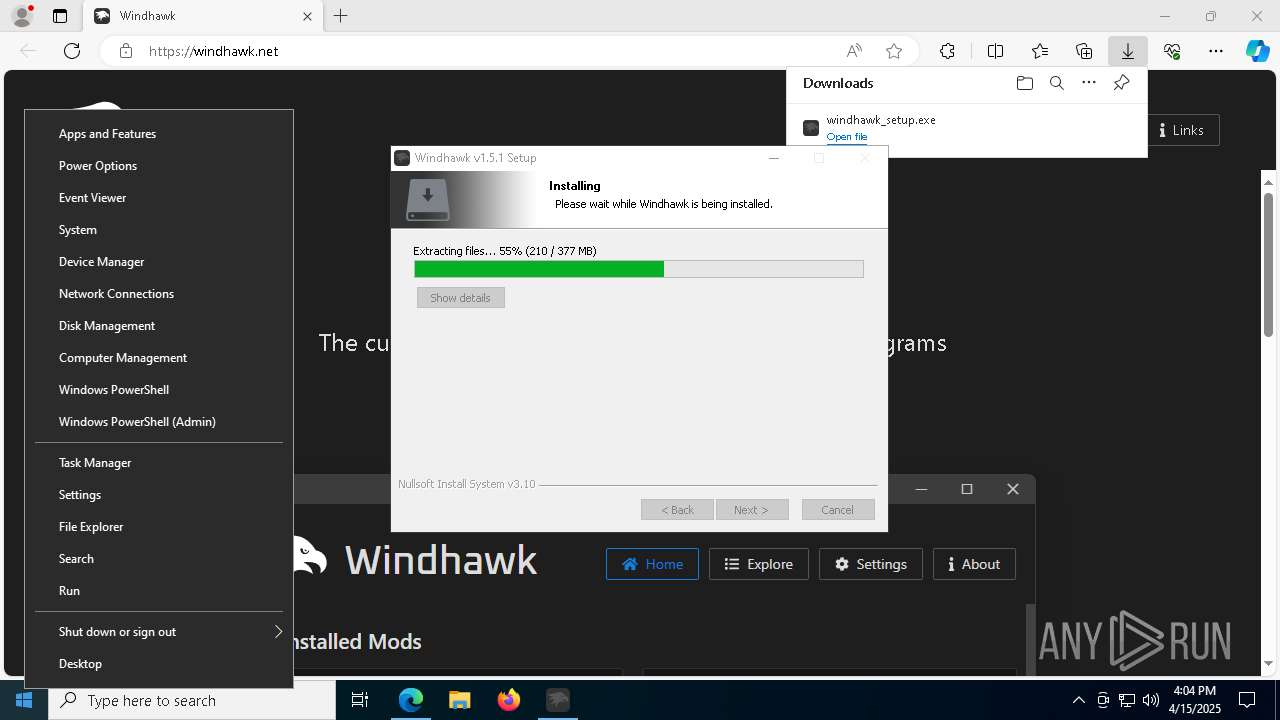The height and width of the screenshot is (720, 1280).
Task: Choose System in Win+X menu
Action: [159, 230]
